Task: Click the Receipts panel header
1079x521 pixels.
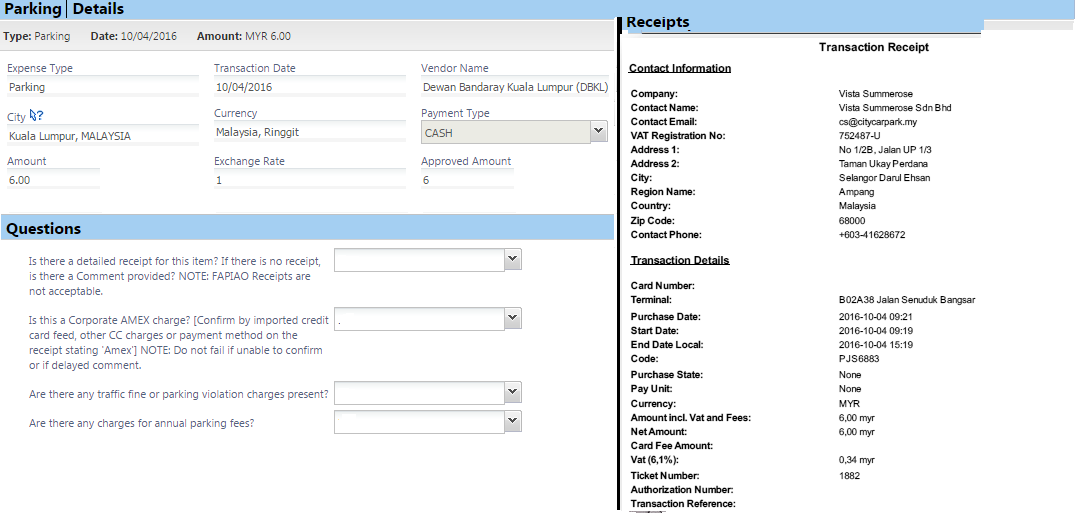Action: (658, 23)
